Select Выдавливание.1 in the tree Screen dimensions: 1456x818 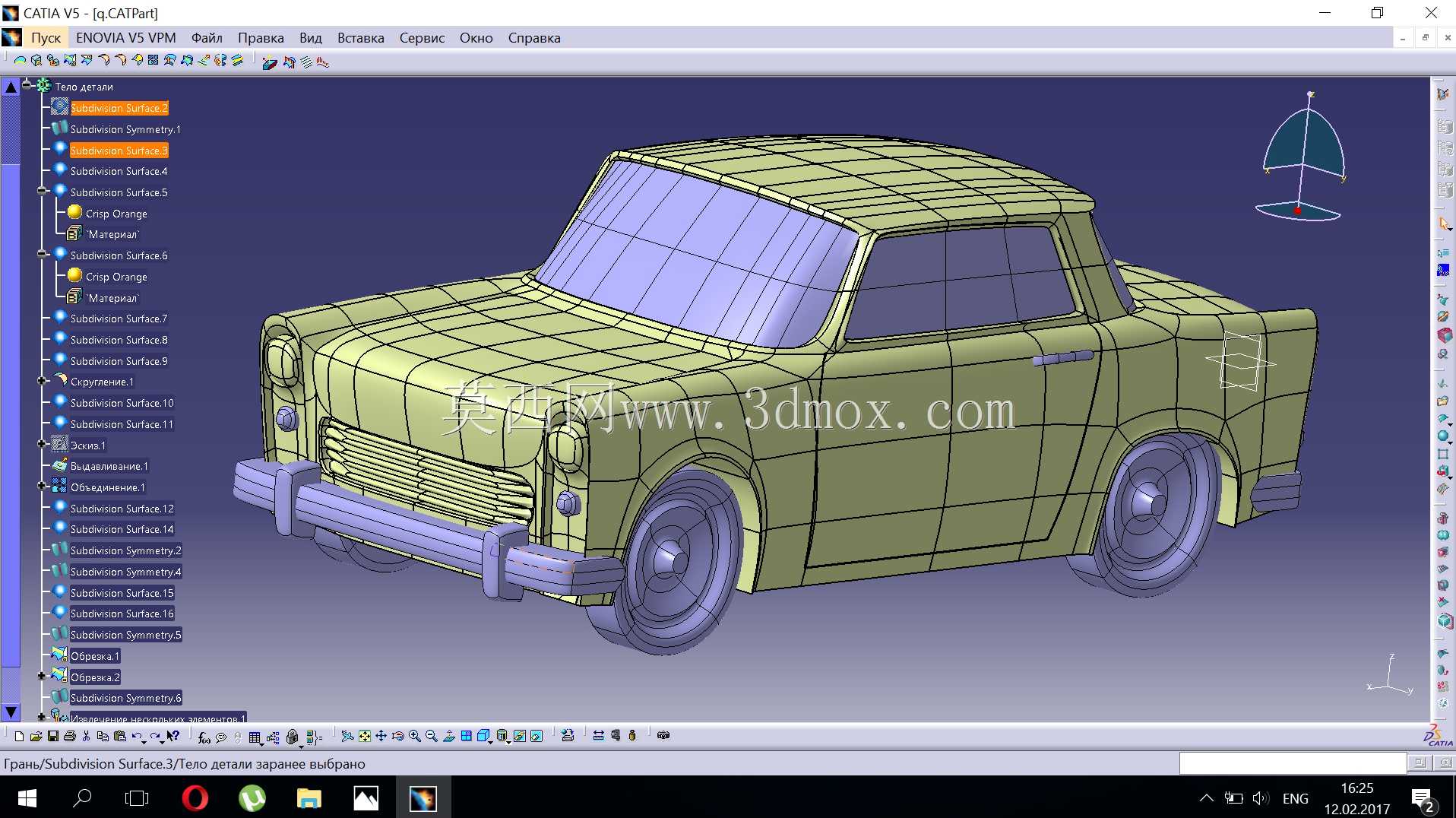[109, 466]
